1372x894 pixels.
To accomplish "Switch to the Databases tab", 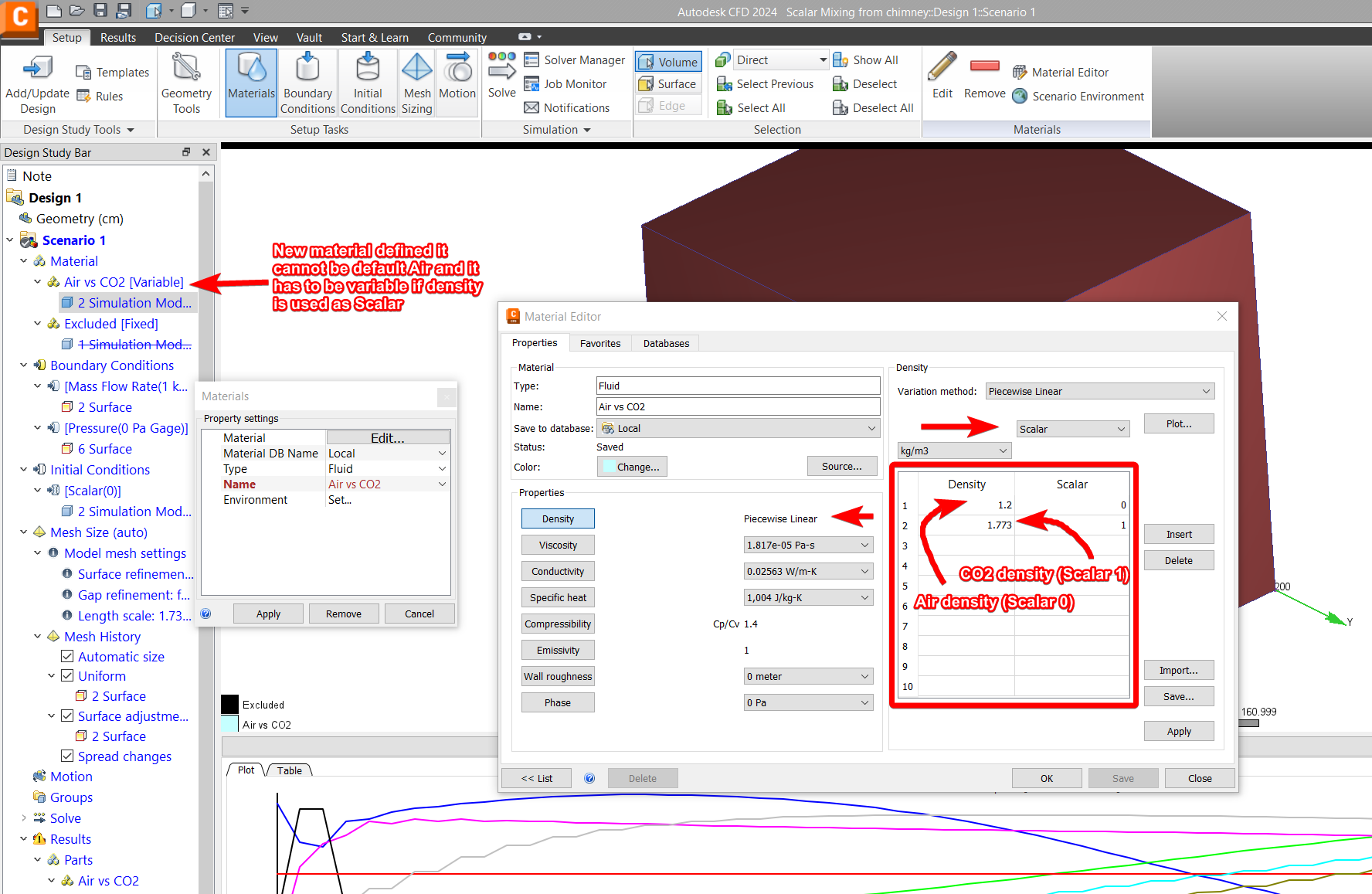I will 664,342.
